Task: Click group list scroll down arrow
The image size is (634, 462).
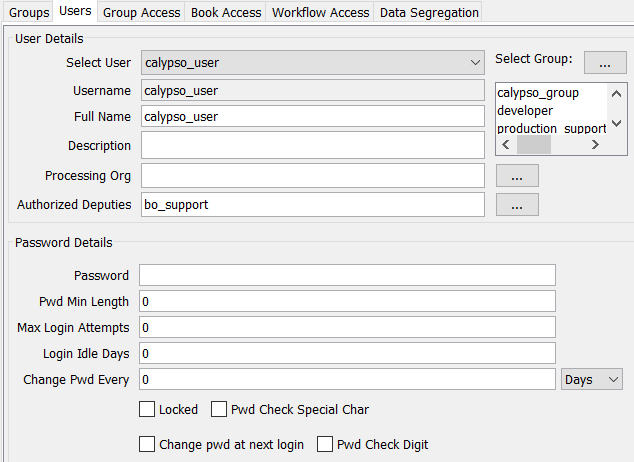Action: point(616,123)
